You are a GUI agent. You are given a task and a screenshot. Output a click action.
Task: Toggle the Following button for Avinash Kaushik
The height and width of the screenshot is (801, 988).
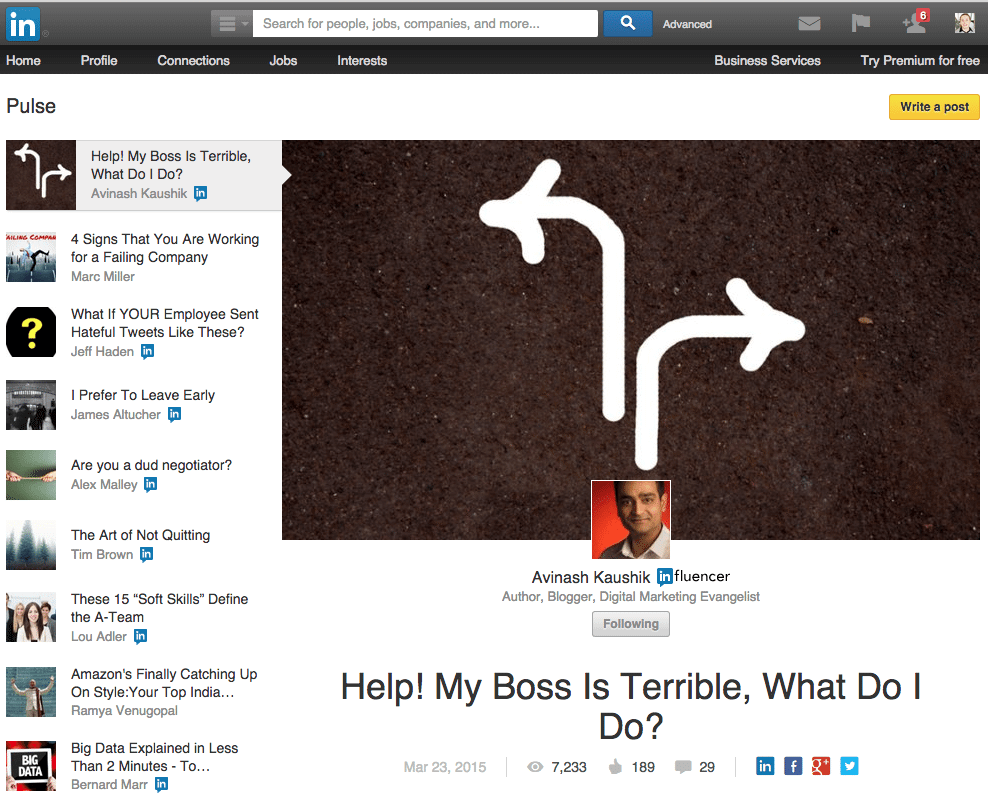[631, 624]
